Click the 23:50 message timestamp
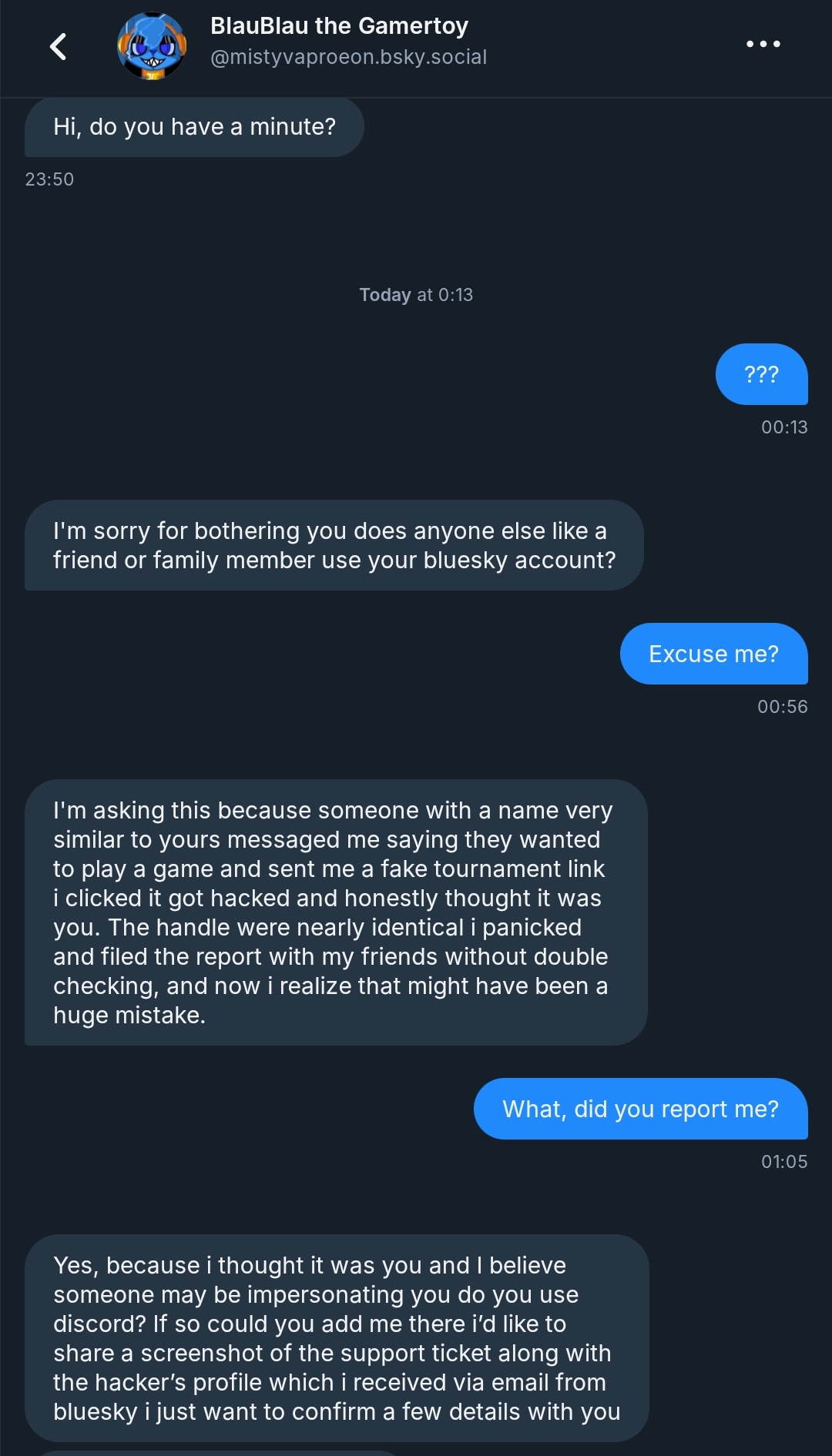This screenshot has width=832, height=1456. coord(49,179)
